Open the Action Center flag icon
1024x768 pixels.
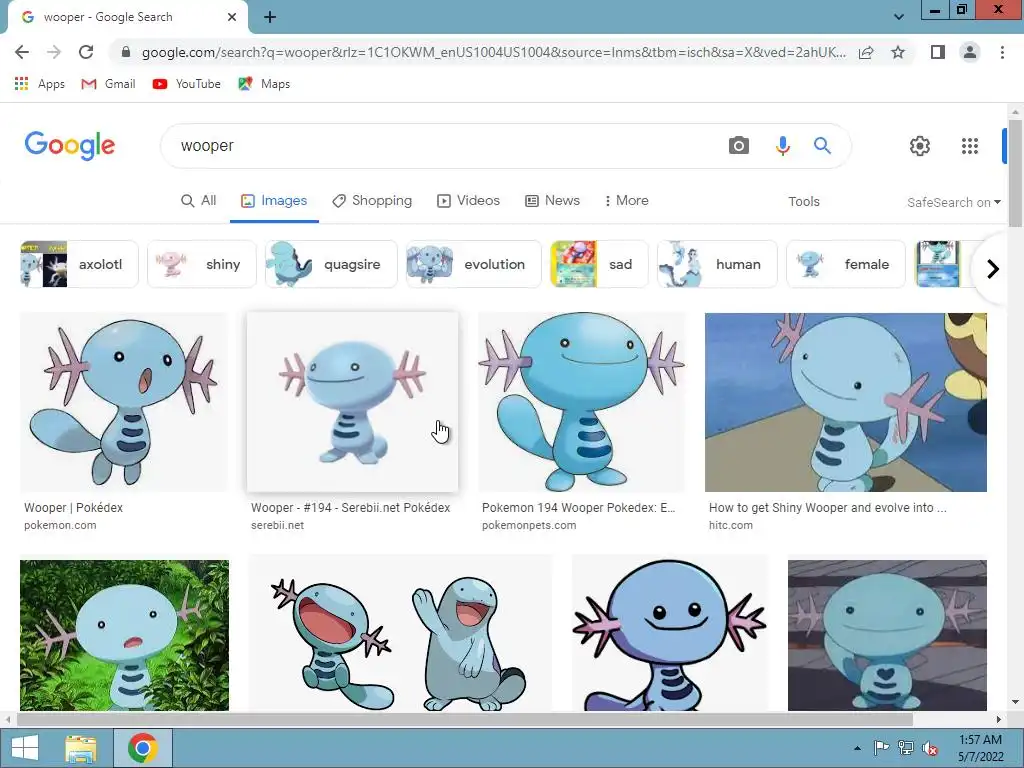[881, 748]
